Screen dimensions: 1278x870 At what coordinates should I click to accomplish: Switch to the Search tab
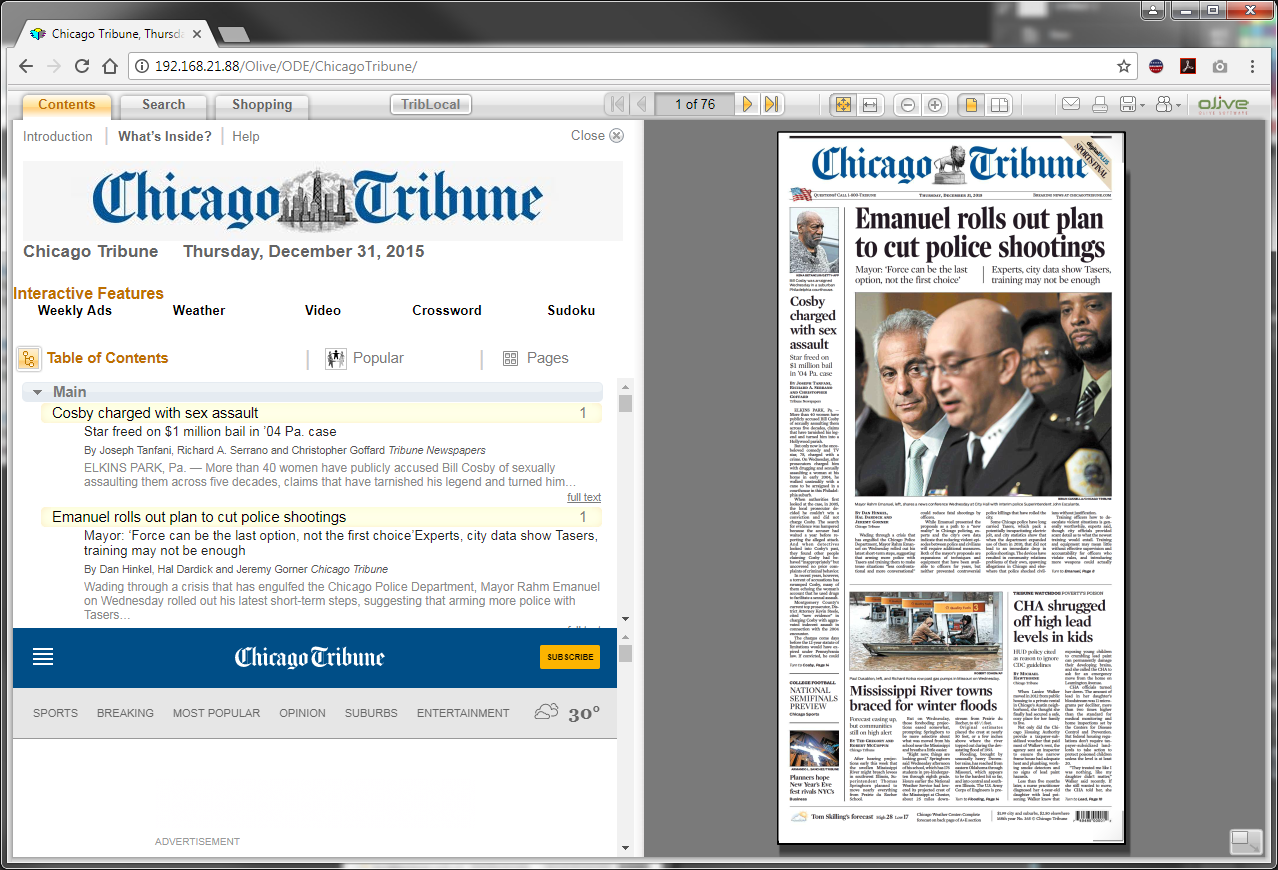pos(163,105)
